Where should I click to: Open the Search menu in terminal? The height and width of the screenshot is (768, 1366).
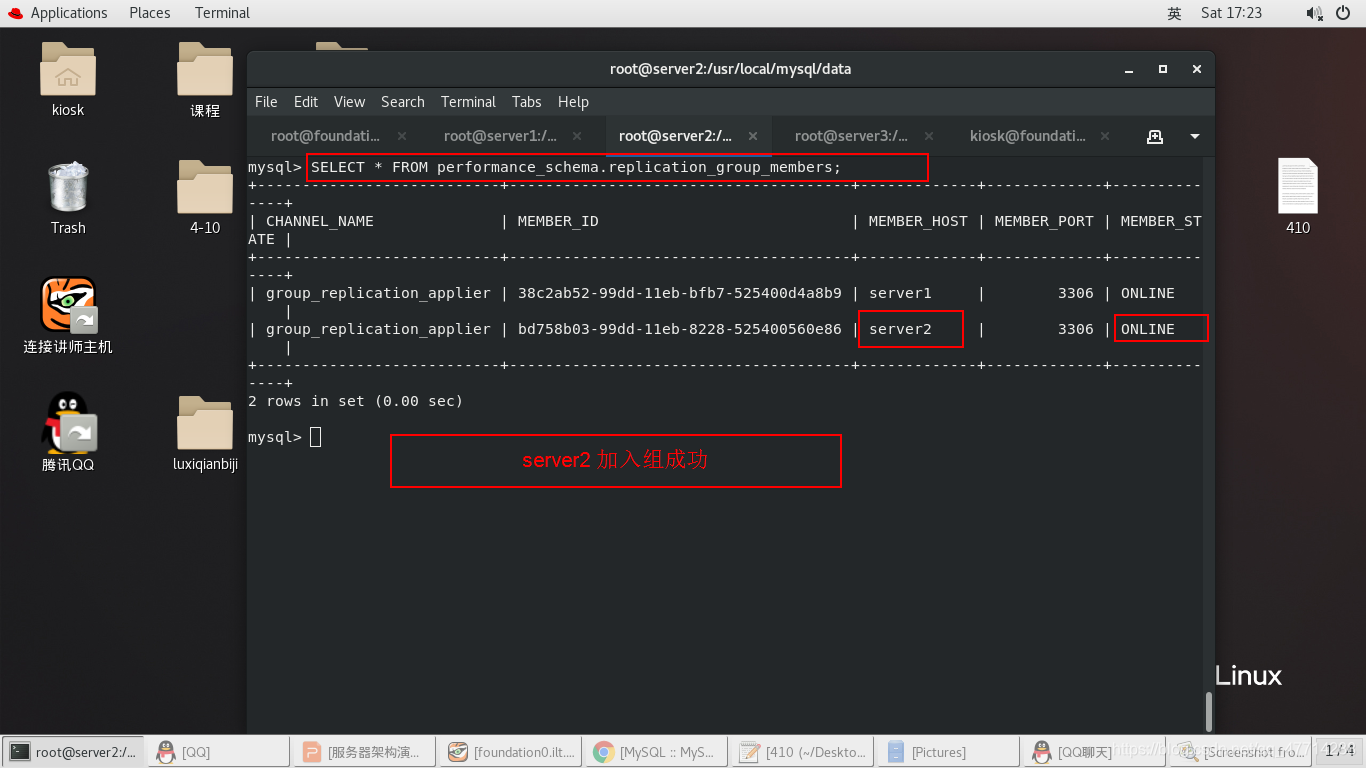tap(403, 102)
